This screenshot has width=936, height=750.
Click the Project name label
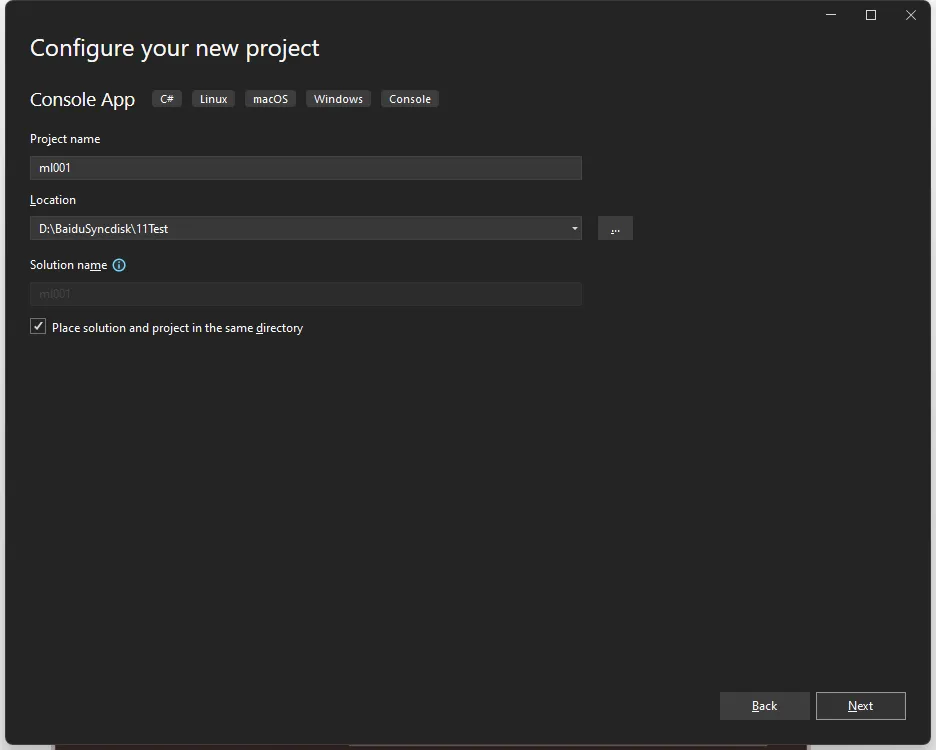tap(65, 139)
